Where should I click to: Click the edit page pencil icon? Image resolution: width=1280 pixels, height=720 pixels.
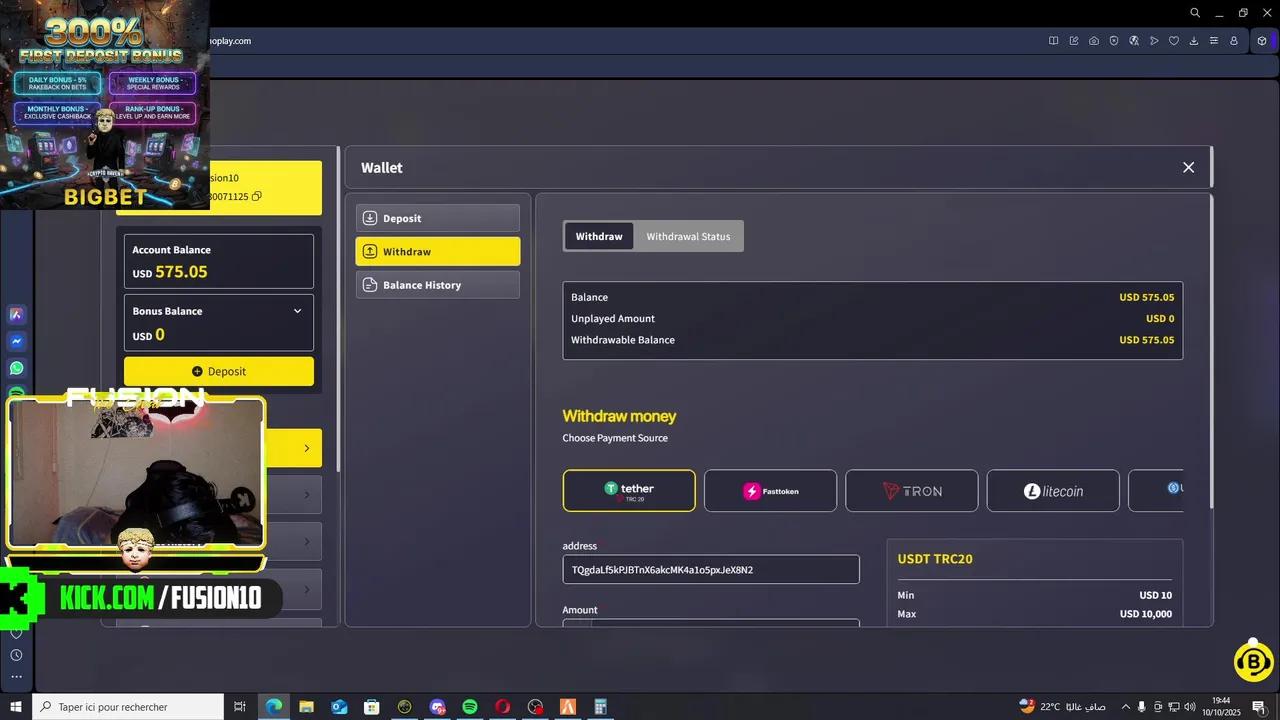1074,41
